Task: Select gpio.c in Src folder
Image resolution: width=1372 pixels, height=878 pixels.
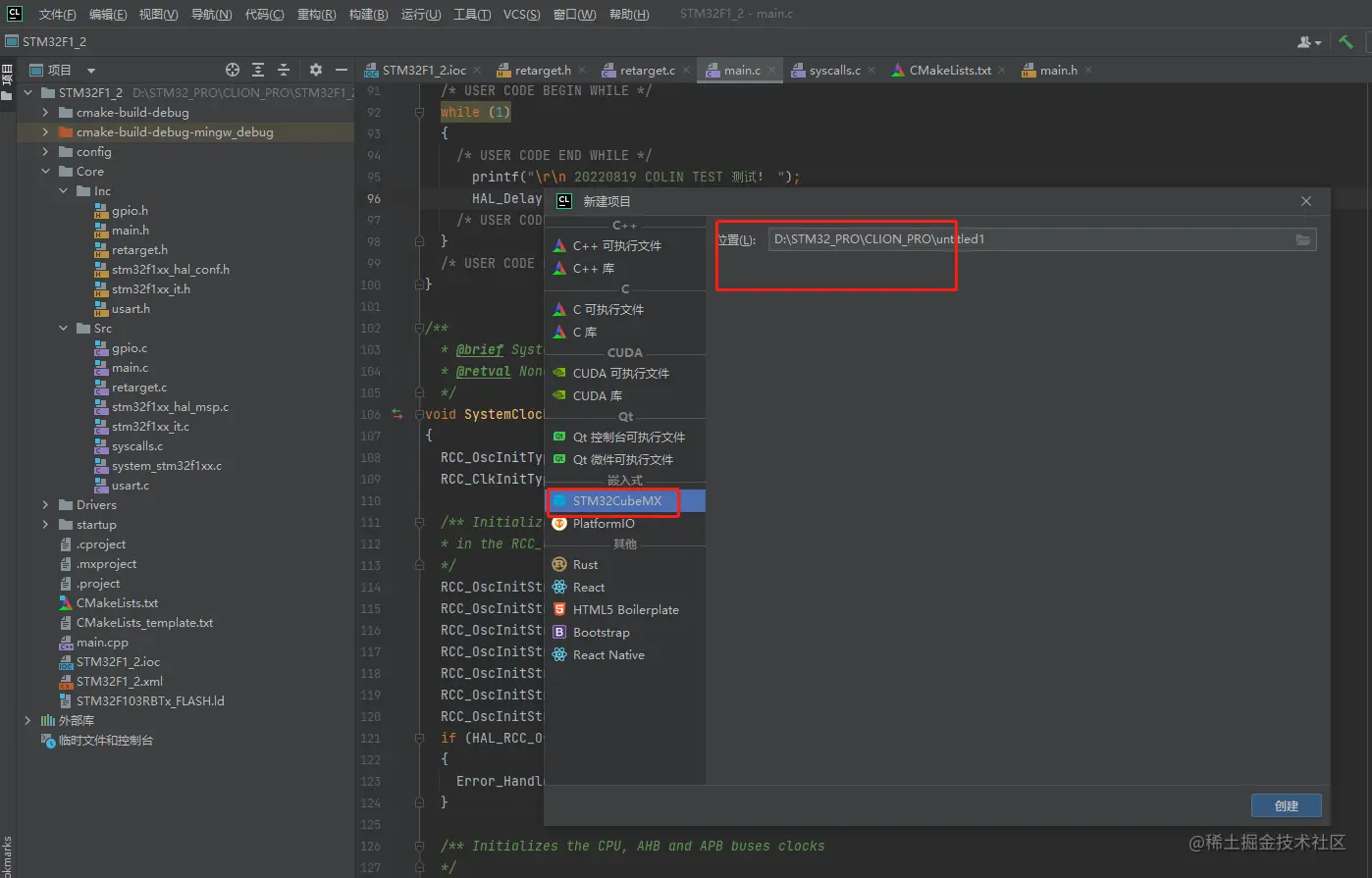Action: coord(130,348)
